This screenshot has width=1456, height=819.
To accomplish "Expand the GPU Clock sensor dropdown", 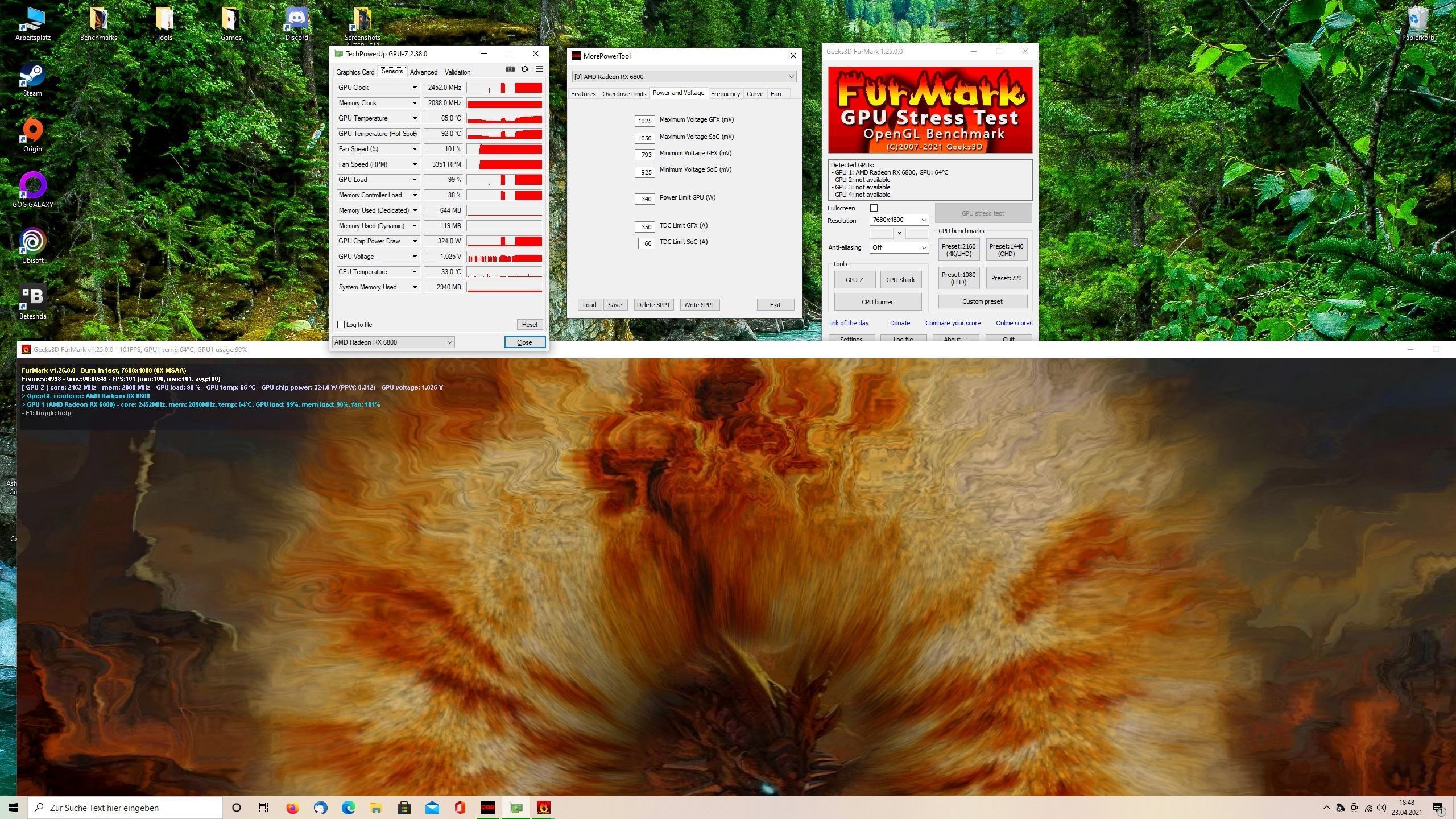I will coord(415,88).
